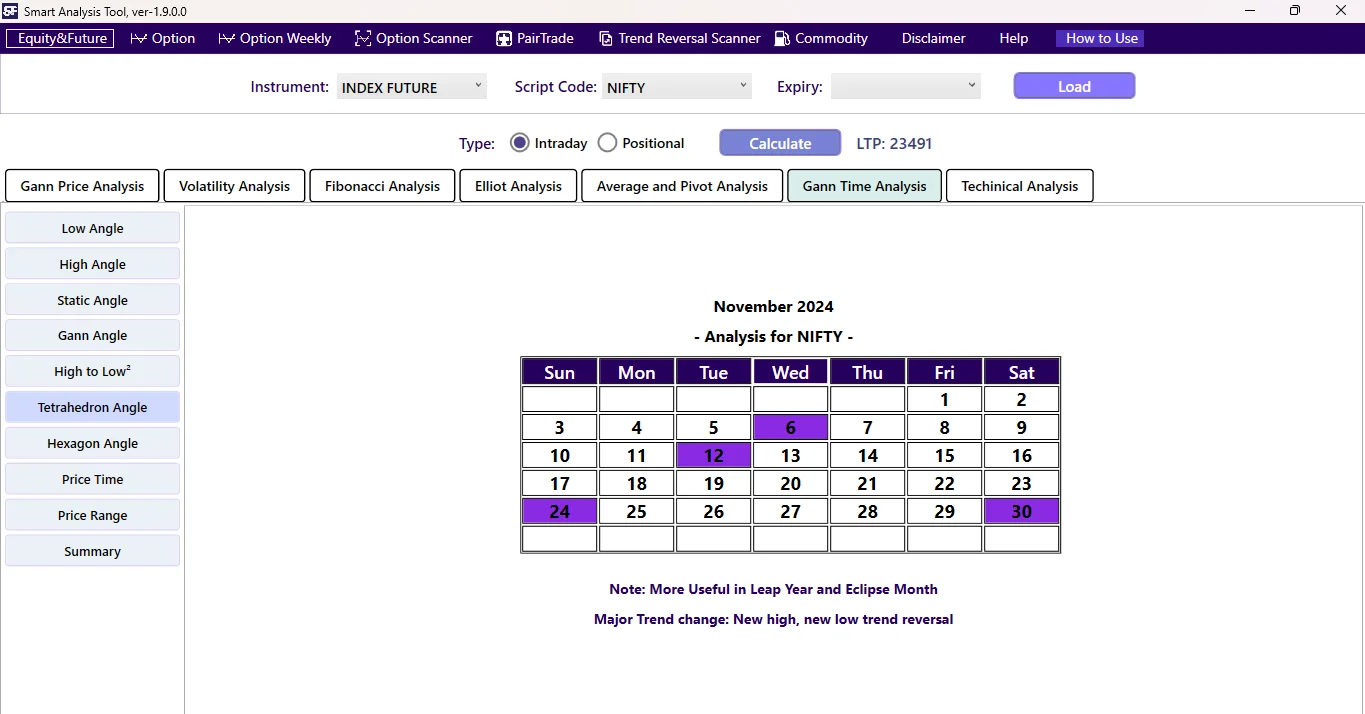The height and width of the screenshot is (714, 1365).
Task: Open the Technical Analysis tab
Action: [1019, 185]
